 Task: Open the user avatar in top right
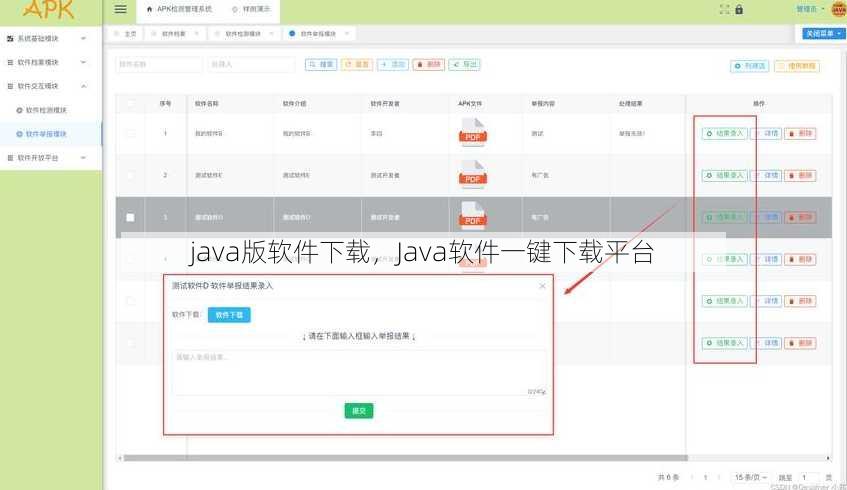[x=839, y=9]
